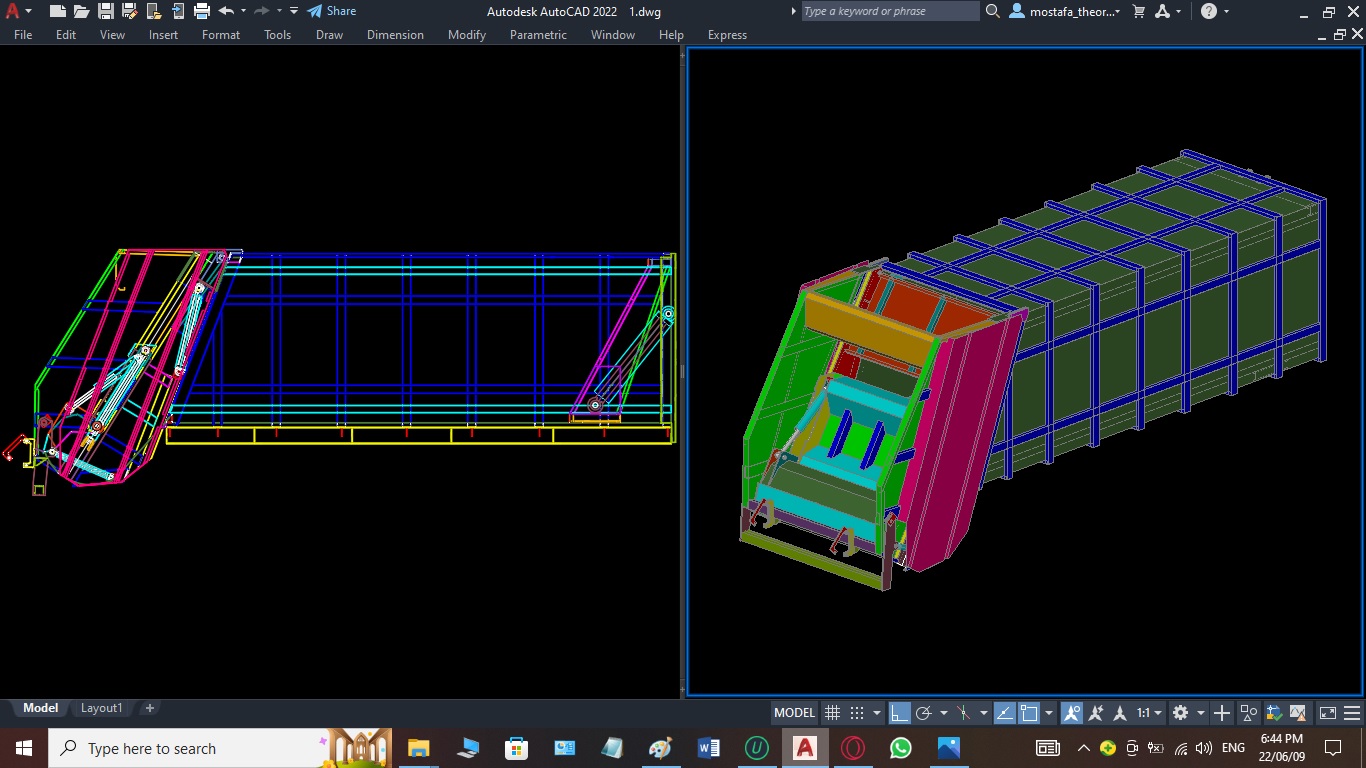Click the MODEL space button in status bar
This screenshot has height=768, width=1366.
tap(794, 713)
